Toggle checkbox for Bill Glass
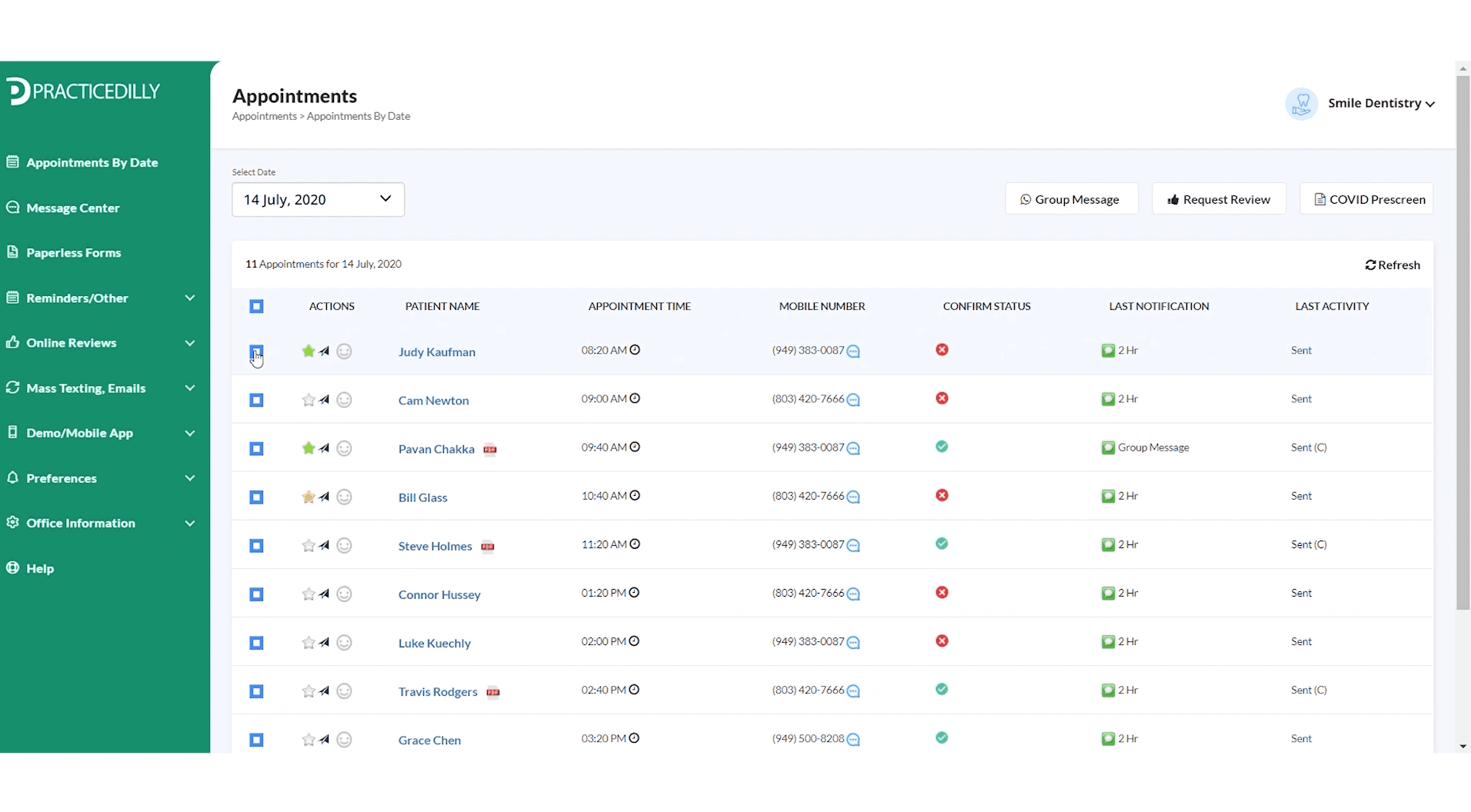 257,498
